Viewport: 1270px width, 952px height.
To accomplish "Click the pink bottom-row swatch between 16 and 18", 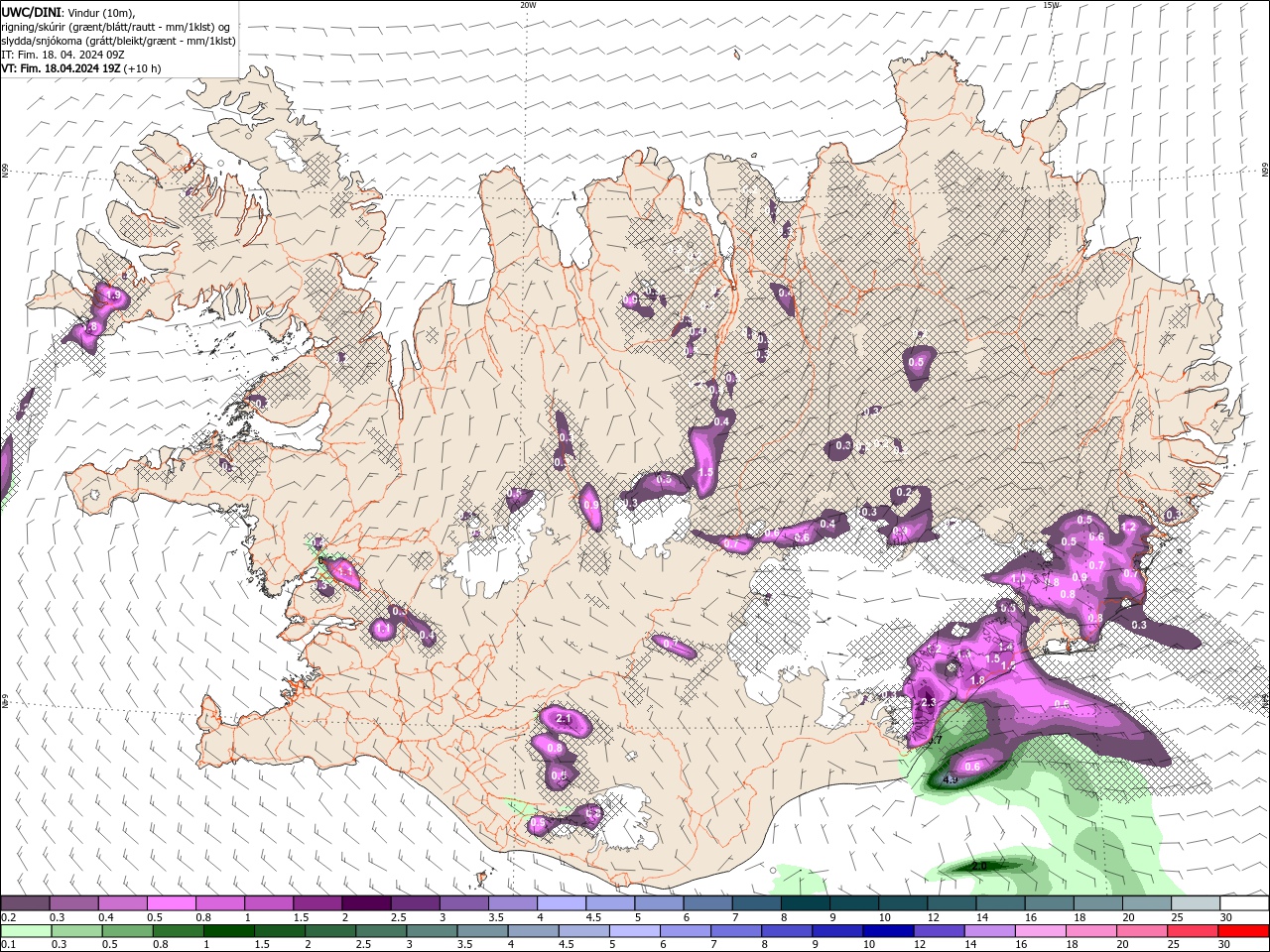I will coord(1040,931).
